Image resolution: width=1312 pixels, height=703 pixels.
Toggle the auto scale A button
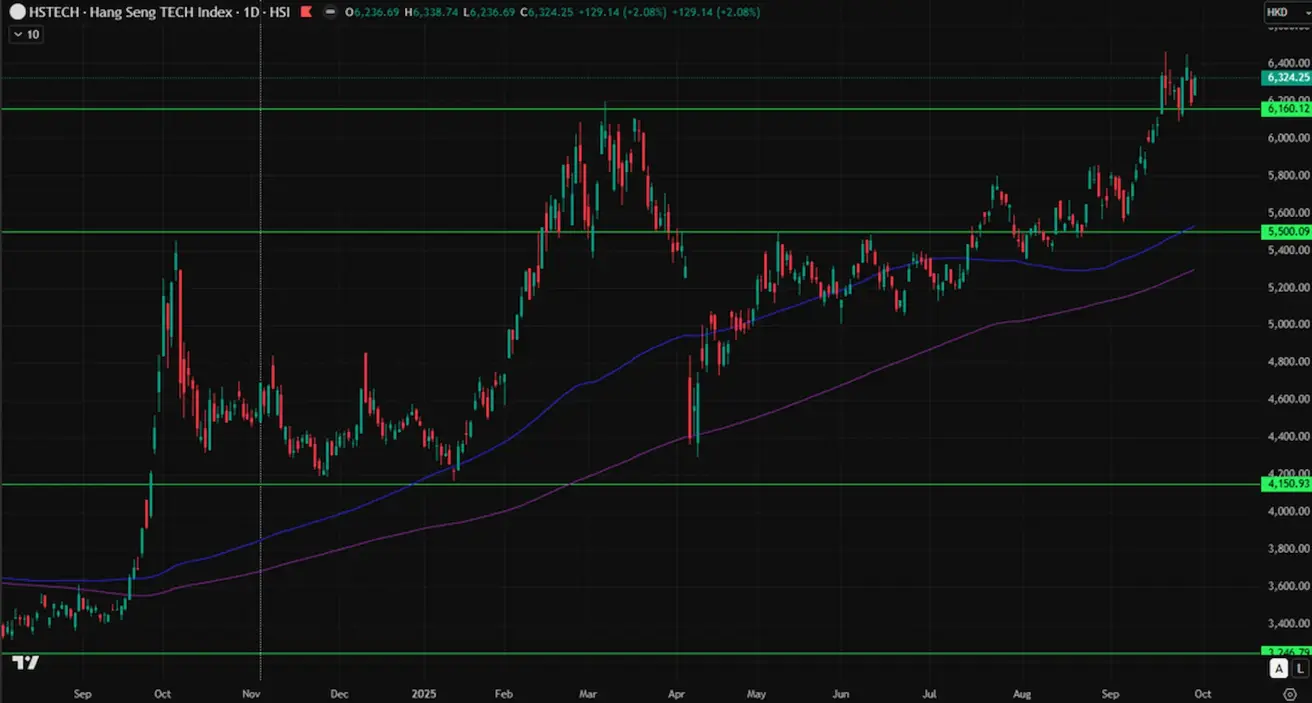tap(1279, 668)
